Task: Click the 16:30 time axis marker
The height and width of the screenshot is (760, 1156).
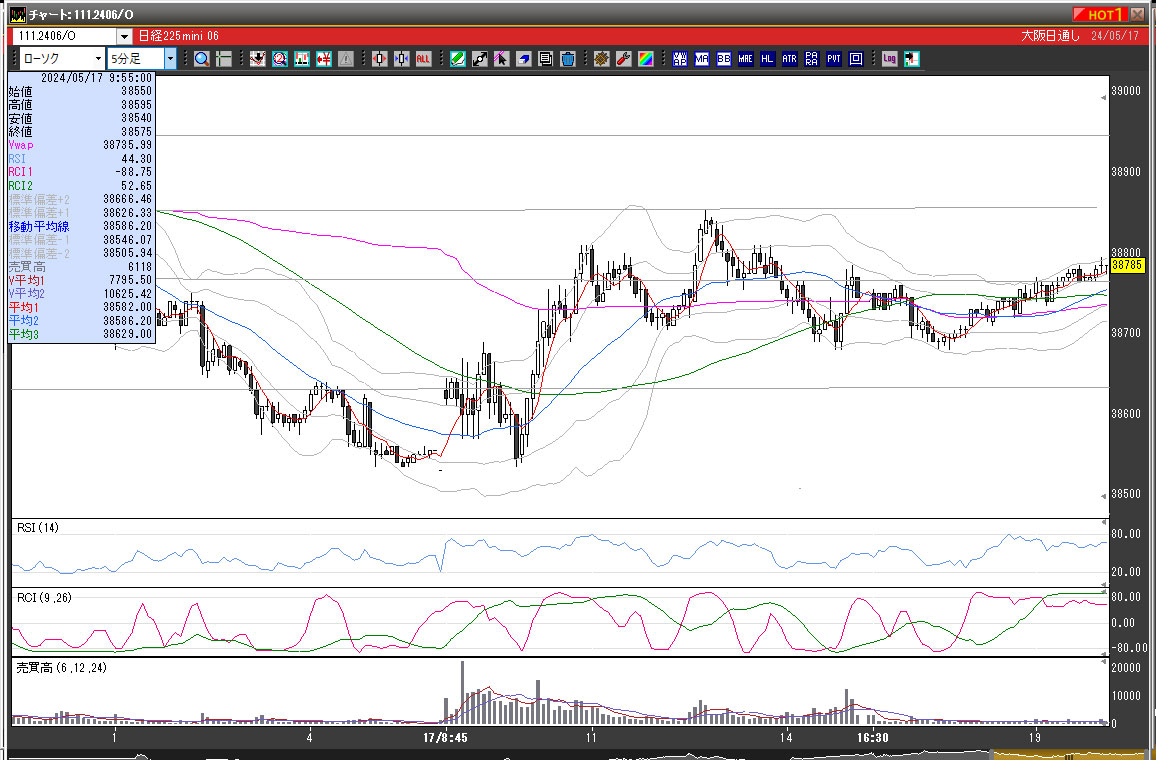Action: point(872,737)
